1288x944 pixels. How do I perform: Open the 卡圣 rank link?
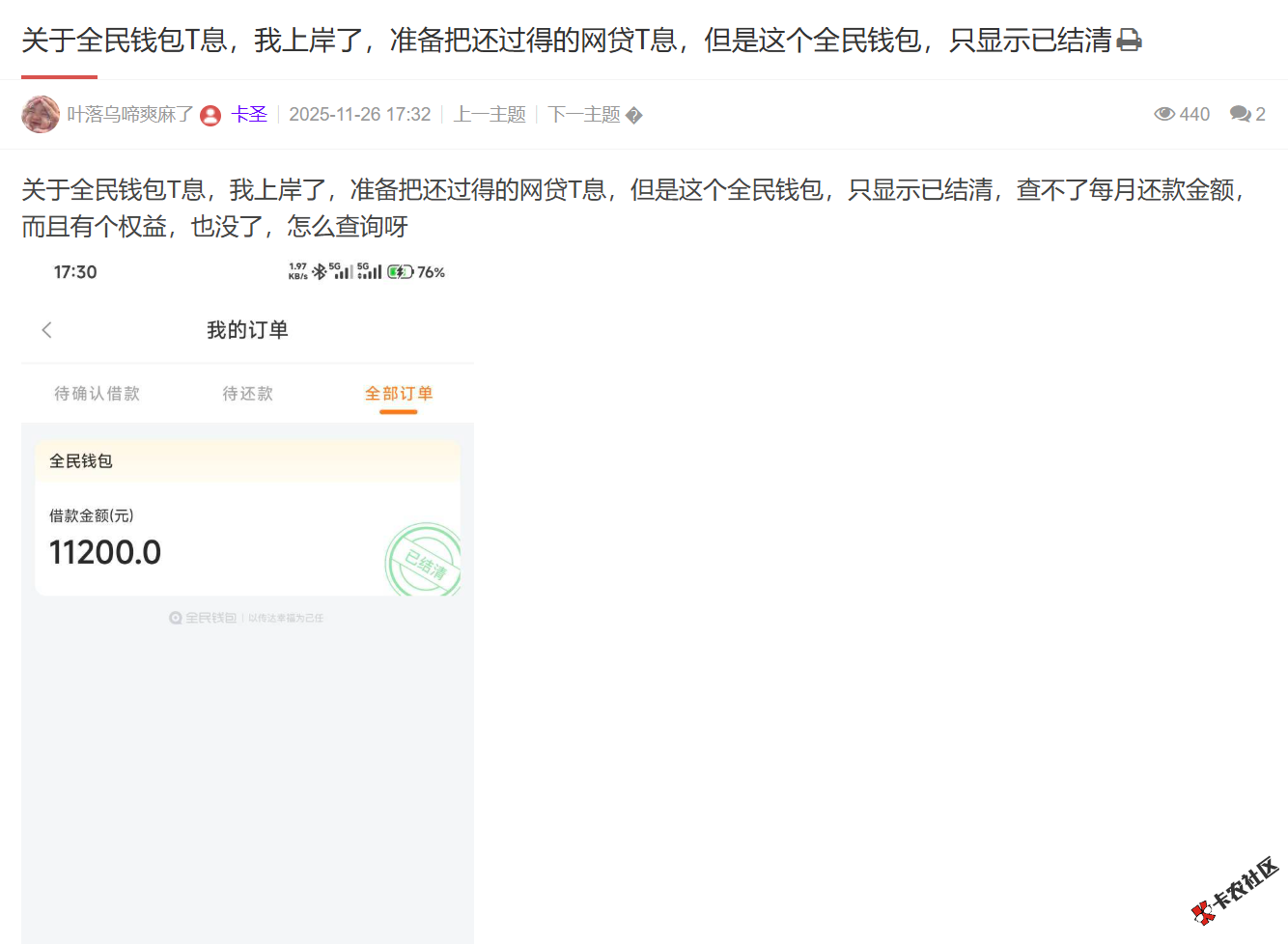(249, 114)
